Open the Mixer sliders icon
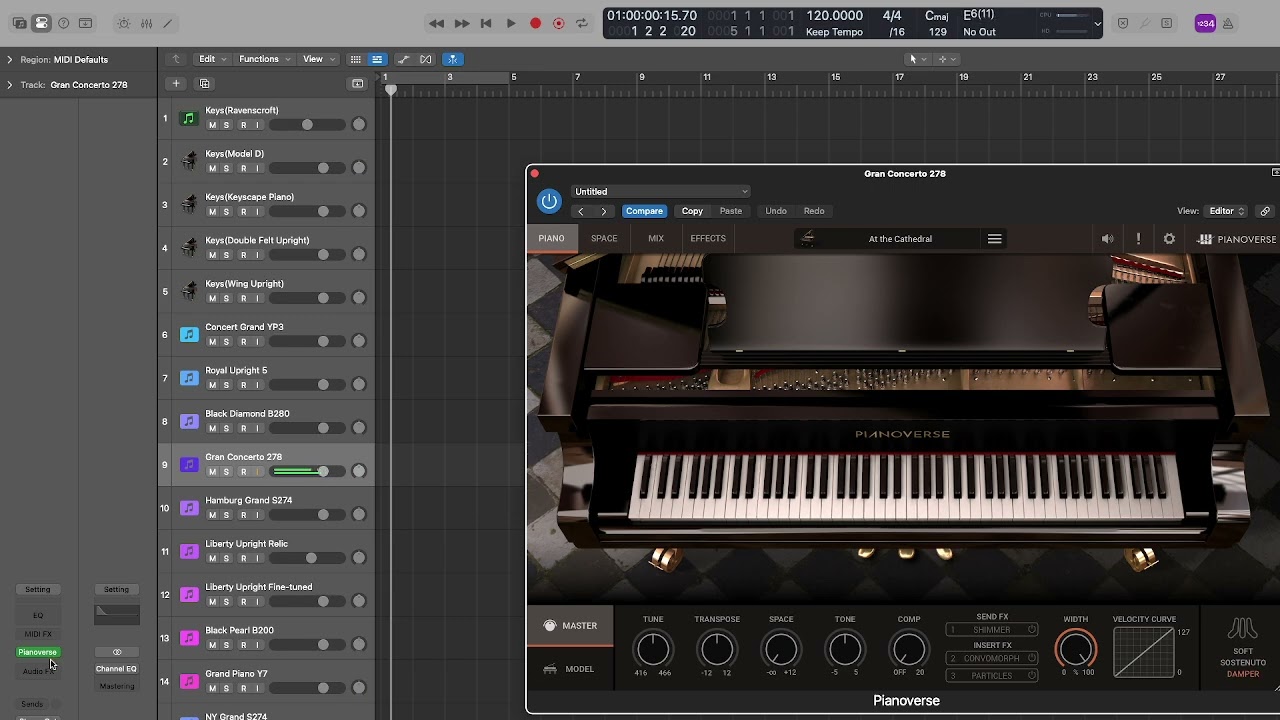This screenshot has height=720, width=1280. pyautogui.click(x=146, y=23)
